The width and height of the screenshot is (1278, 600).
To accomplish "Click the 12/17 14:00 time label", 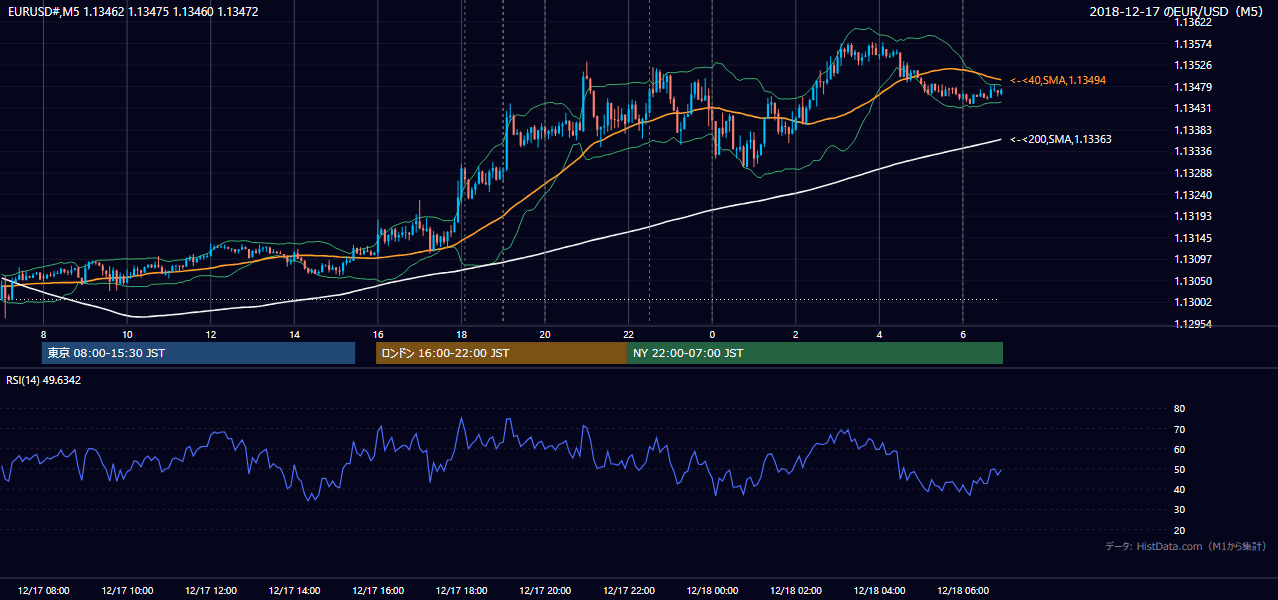I will (294, 591).
